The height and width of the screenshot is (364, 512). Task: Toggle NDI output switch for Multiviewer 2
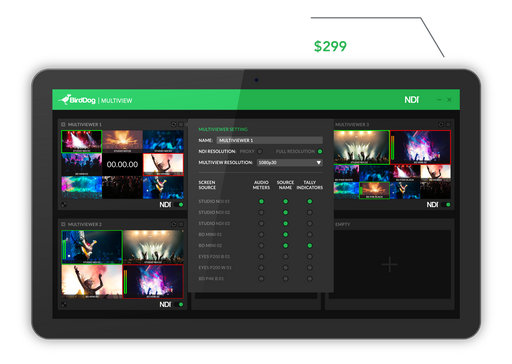[179, 304]
